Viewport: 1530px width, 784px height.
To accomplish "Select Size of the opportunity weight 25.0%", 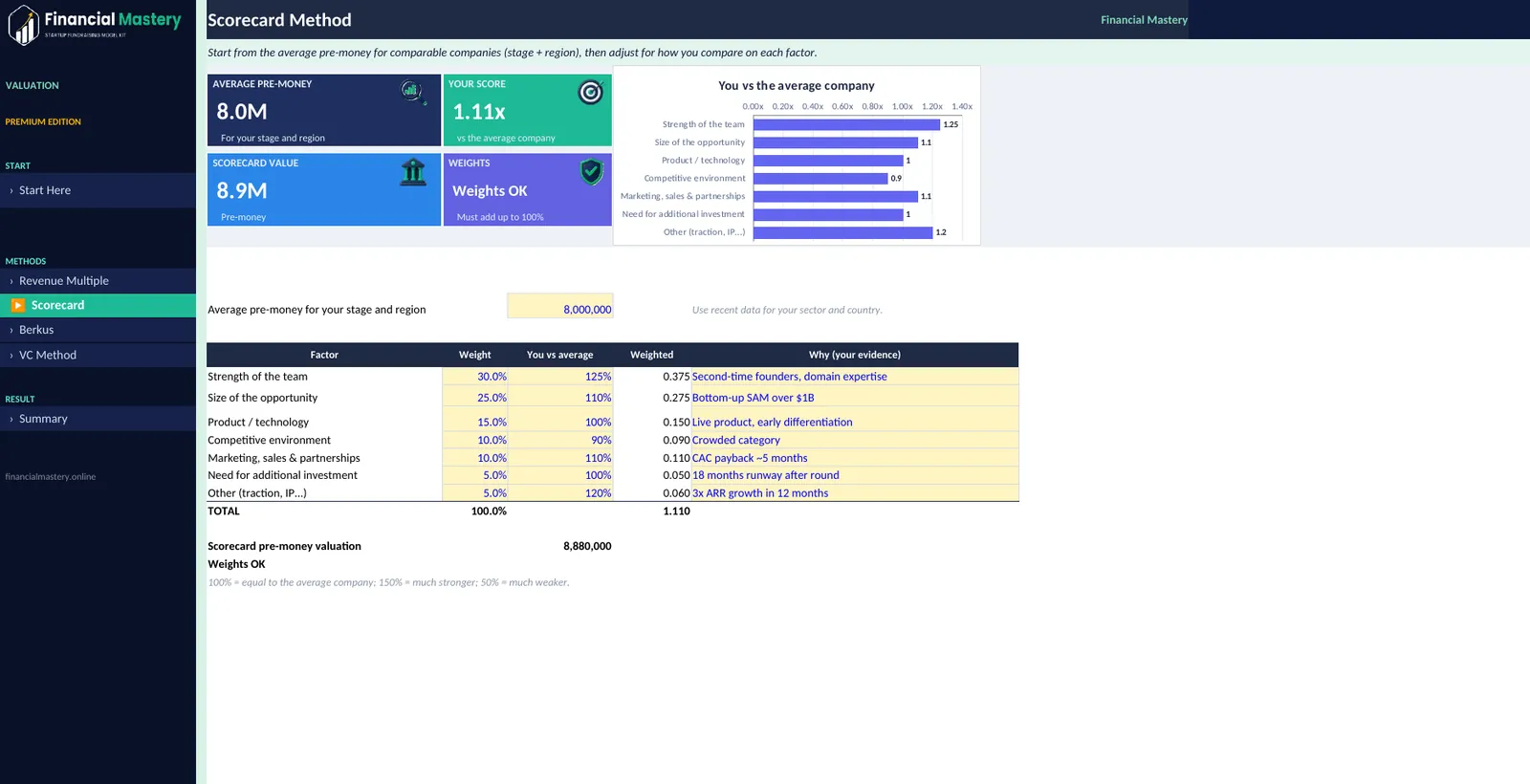I will [475, 398].
